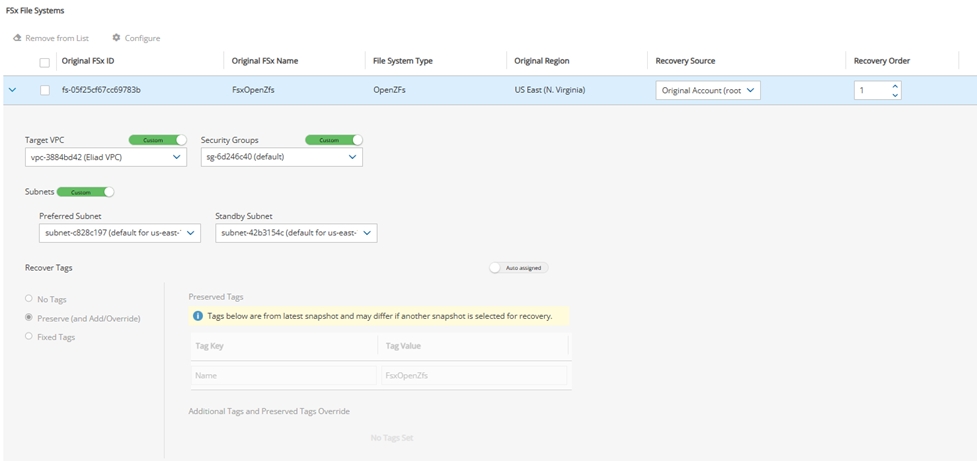The image size is (977, 461).
Task: Open the Standby Subnet dropdown
Action: tap(296, 233)
